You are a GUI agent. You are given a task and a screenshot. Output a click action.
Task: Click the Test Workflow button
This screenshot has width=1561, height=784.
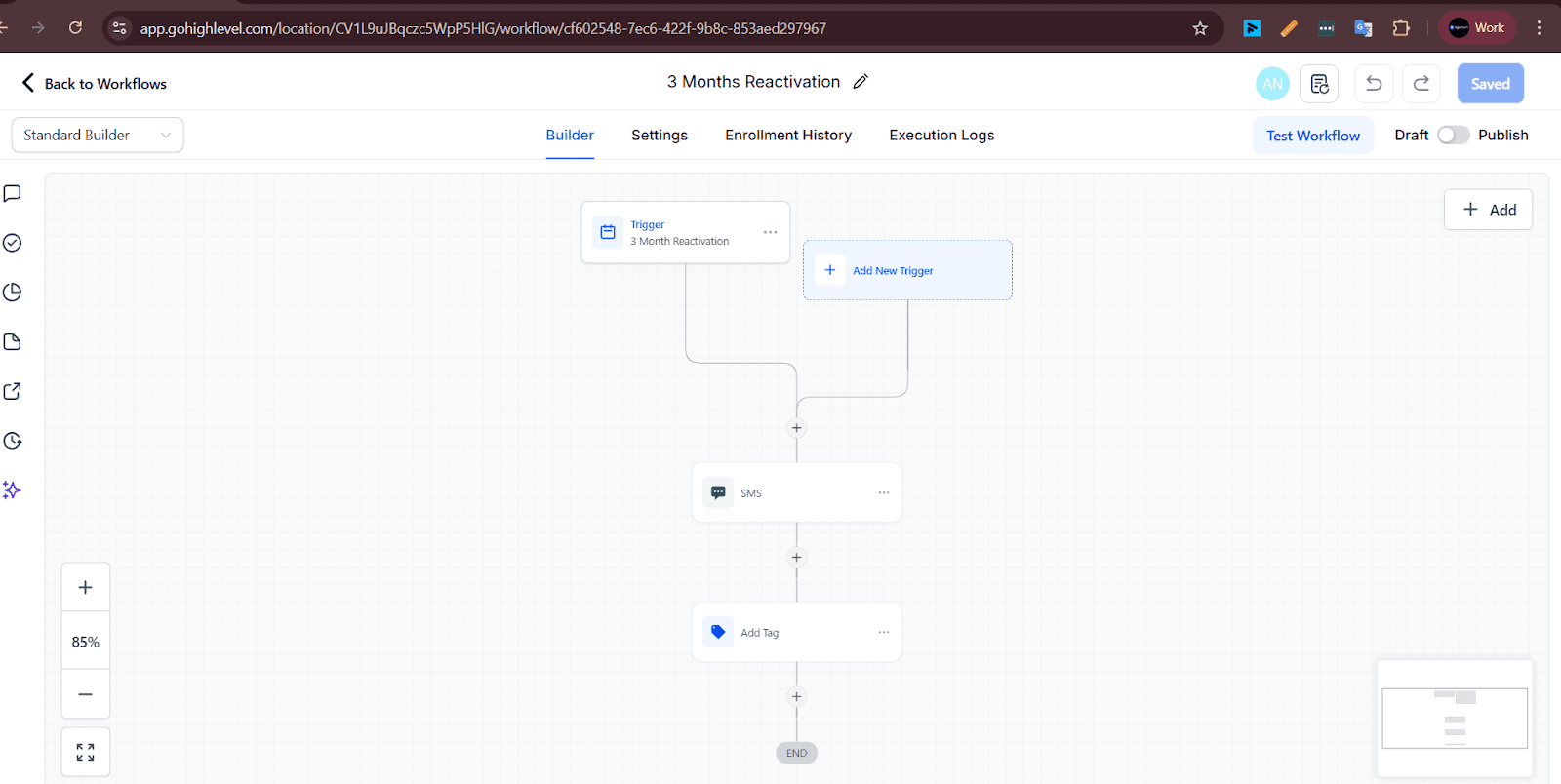(x=1313, y=136)
